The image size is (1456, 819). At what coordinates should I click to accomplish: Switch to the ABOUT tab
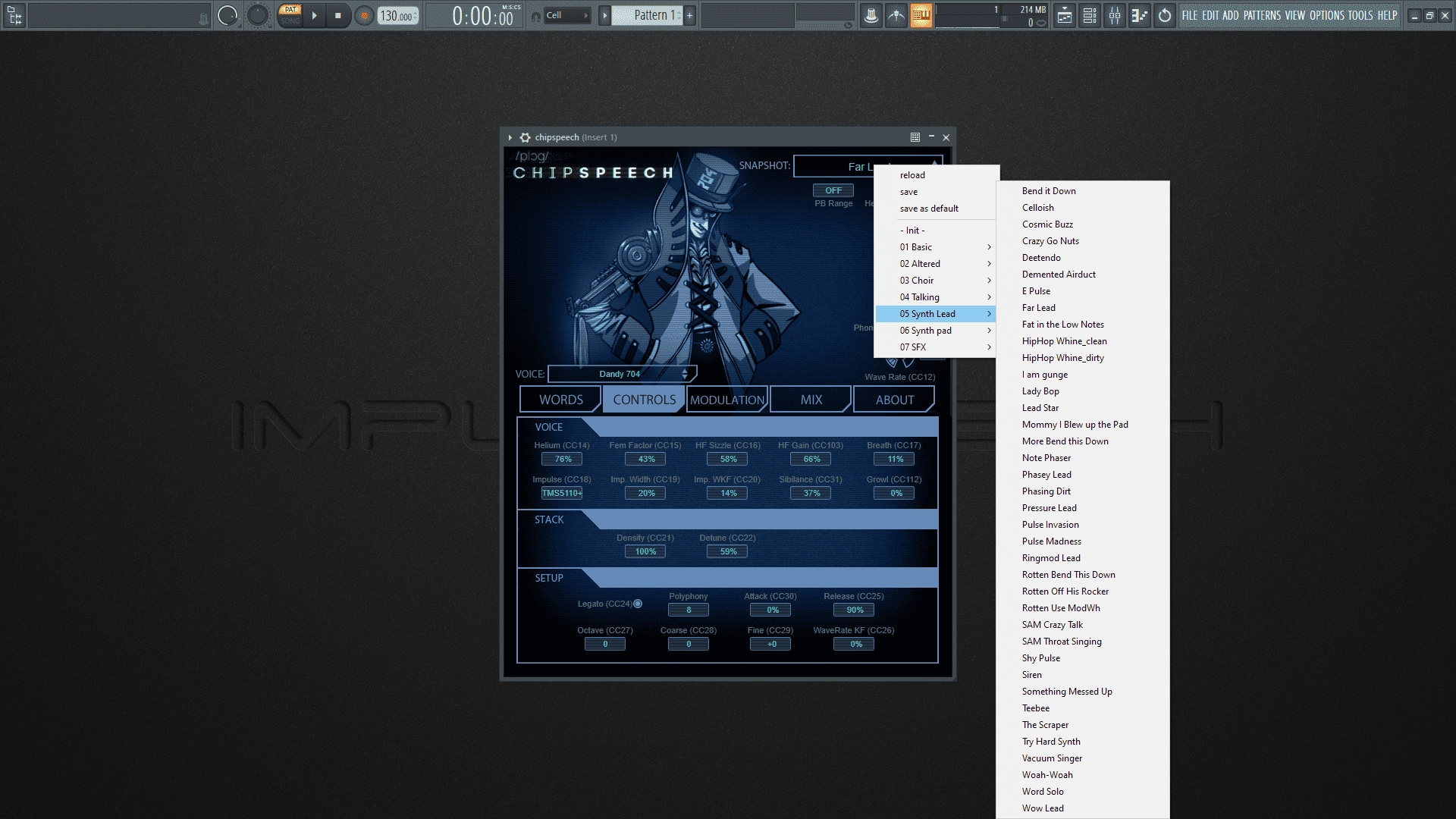coord(894,400)
